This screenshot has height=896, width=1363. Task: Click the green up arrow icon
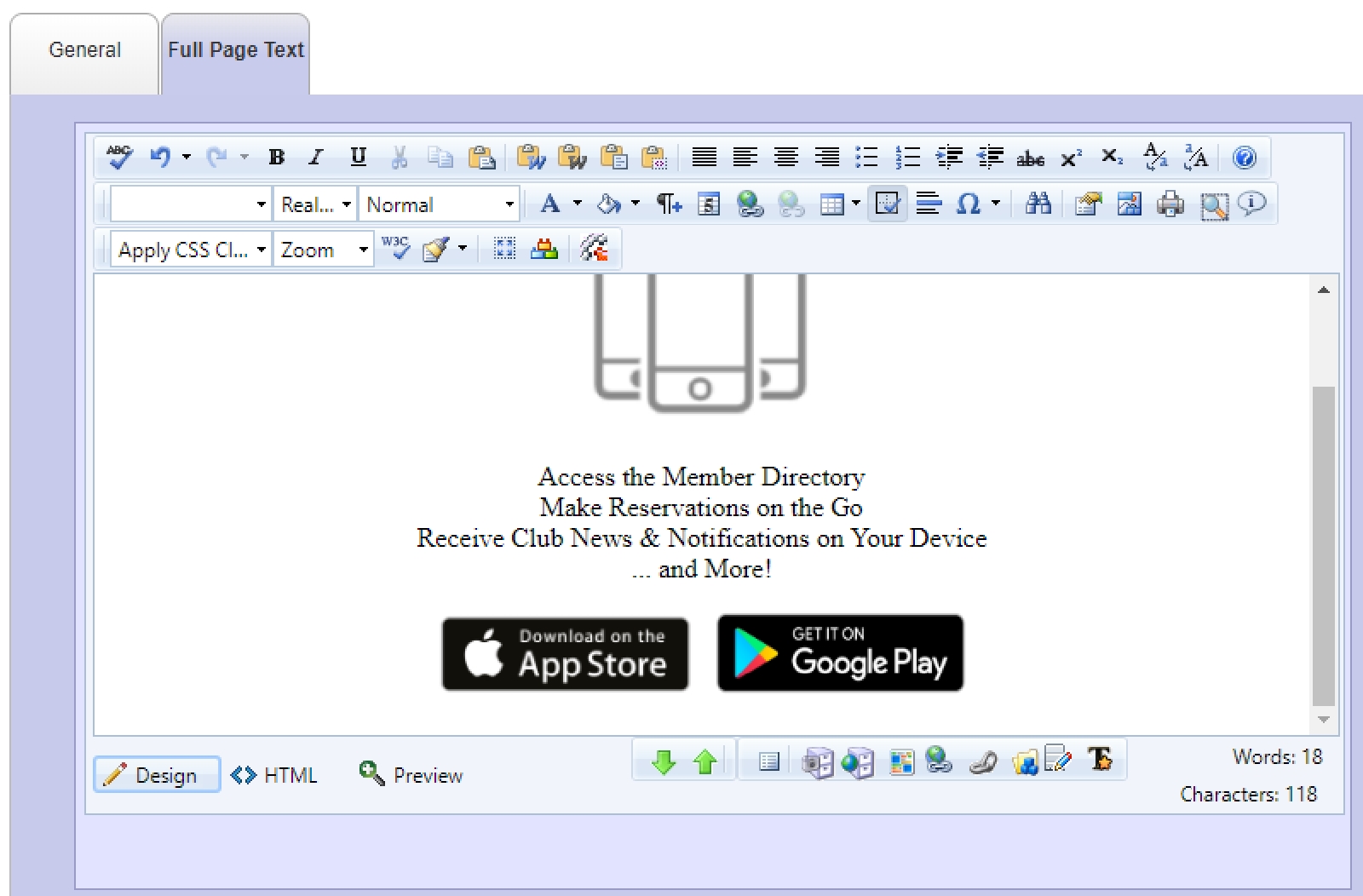point(705,761)
